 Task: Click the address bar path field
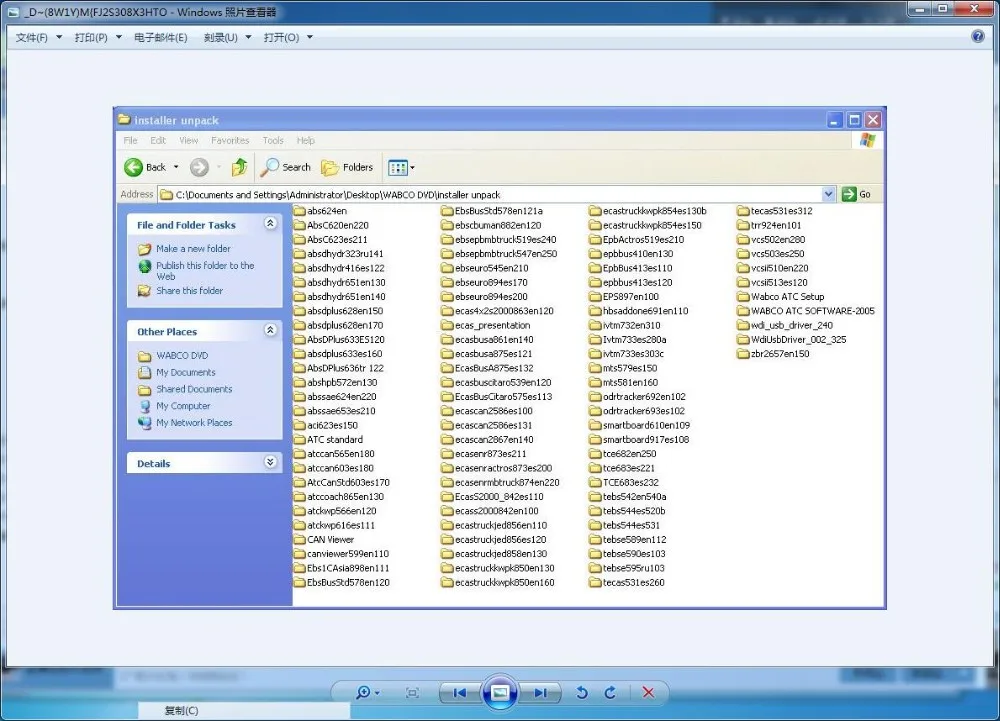[490, 194]
